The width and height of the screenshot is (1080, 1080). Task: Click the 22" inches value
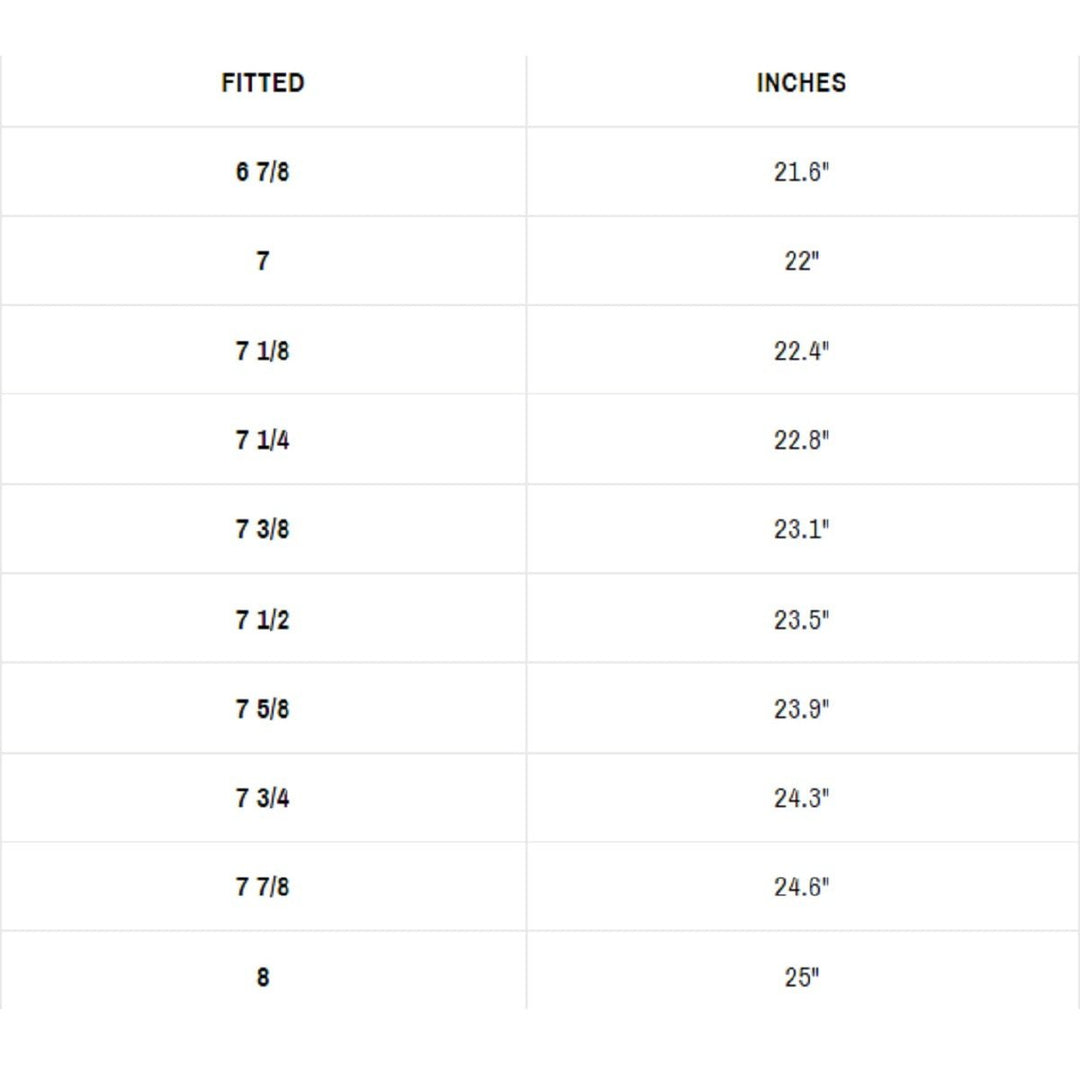pos(801,261)
